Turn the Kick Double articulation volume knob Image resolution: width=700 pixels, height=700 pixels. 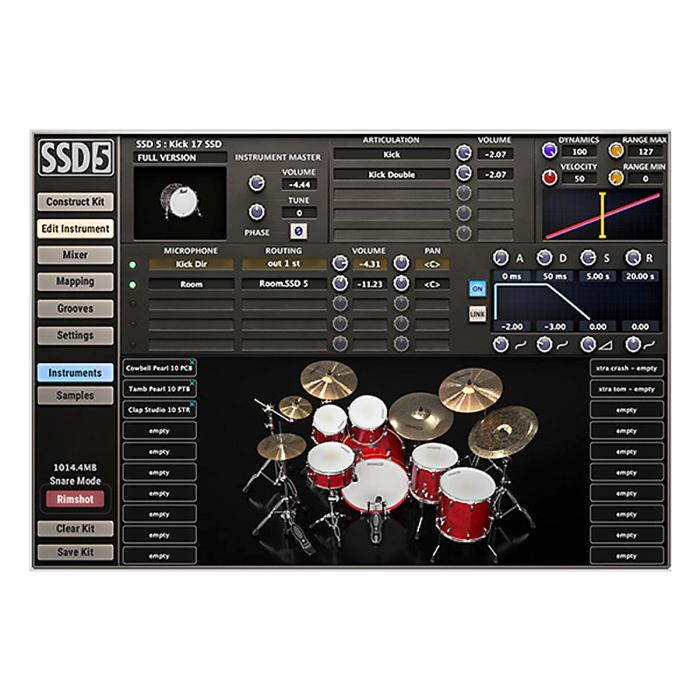click(x=463, y=173)
